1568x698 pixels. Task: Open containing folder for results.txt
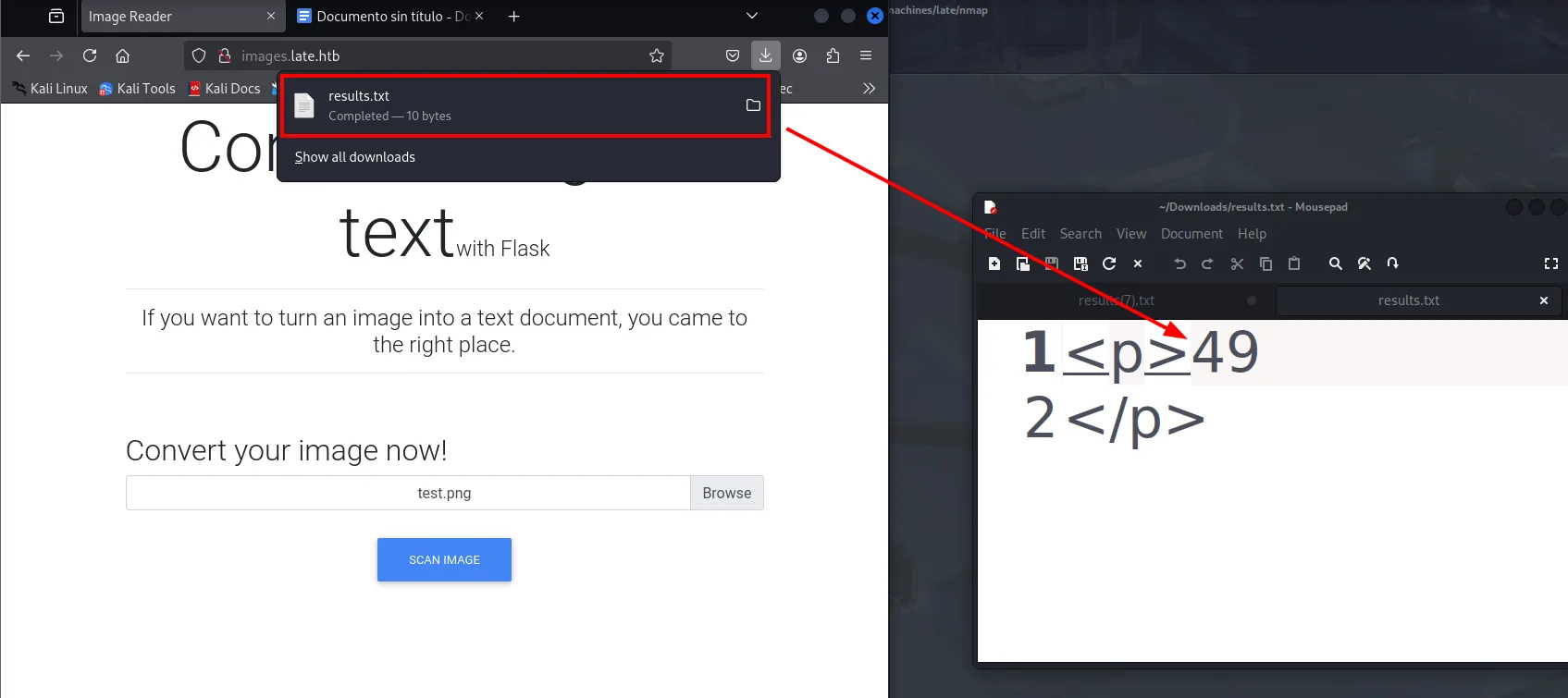753,105
